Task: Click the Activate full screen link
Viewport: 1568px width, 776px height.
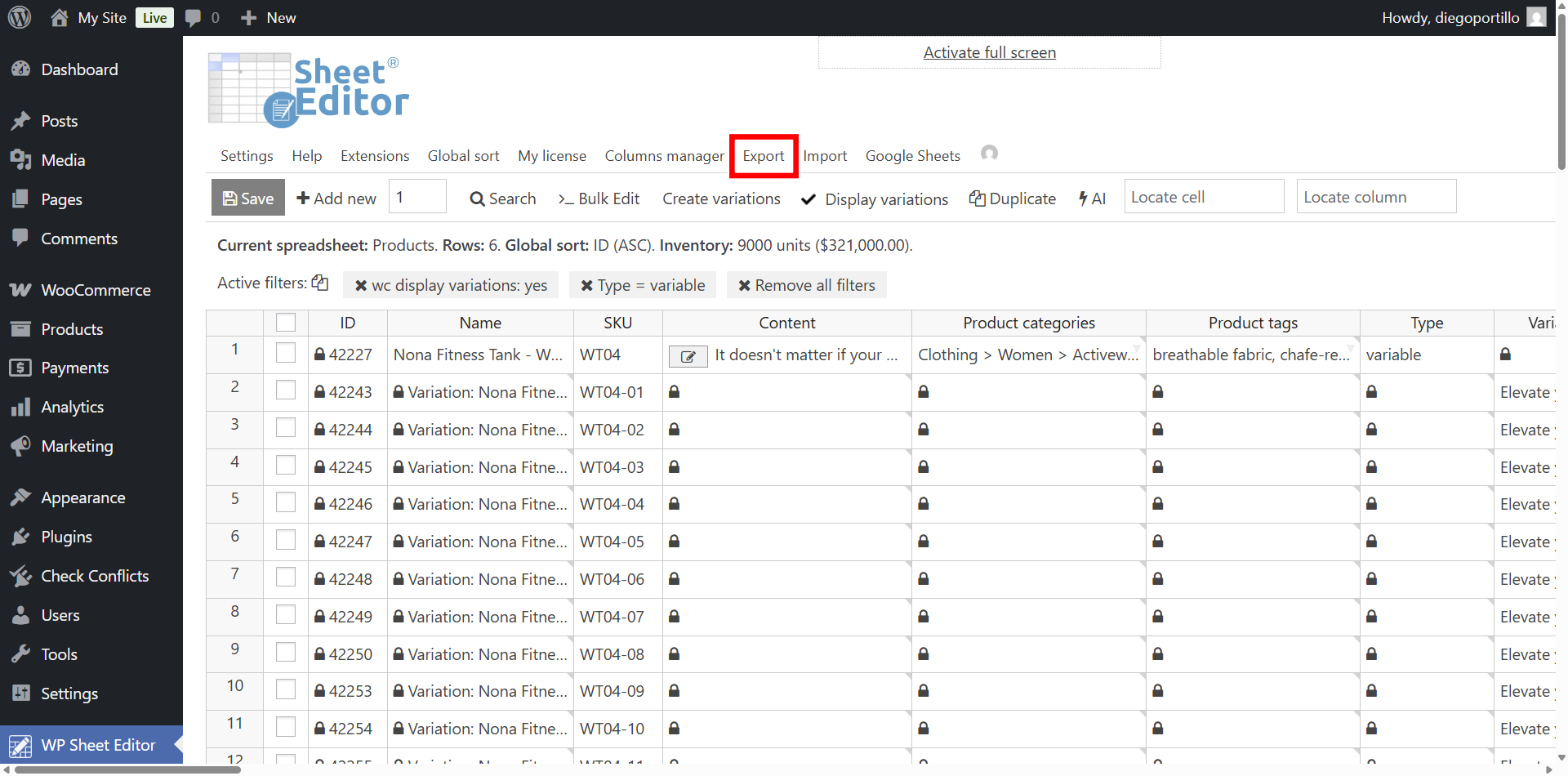Action: 989,52
